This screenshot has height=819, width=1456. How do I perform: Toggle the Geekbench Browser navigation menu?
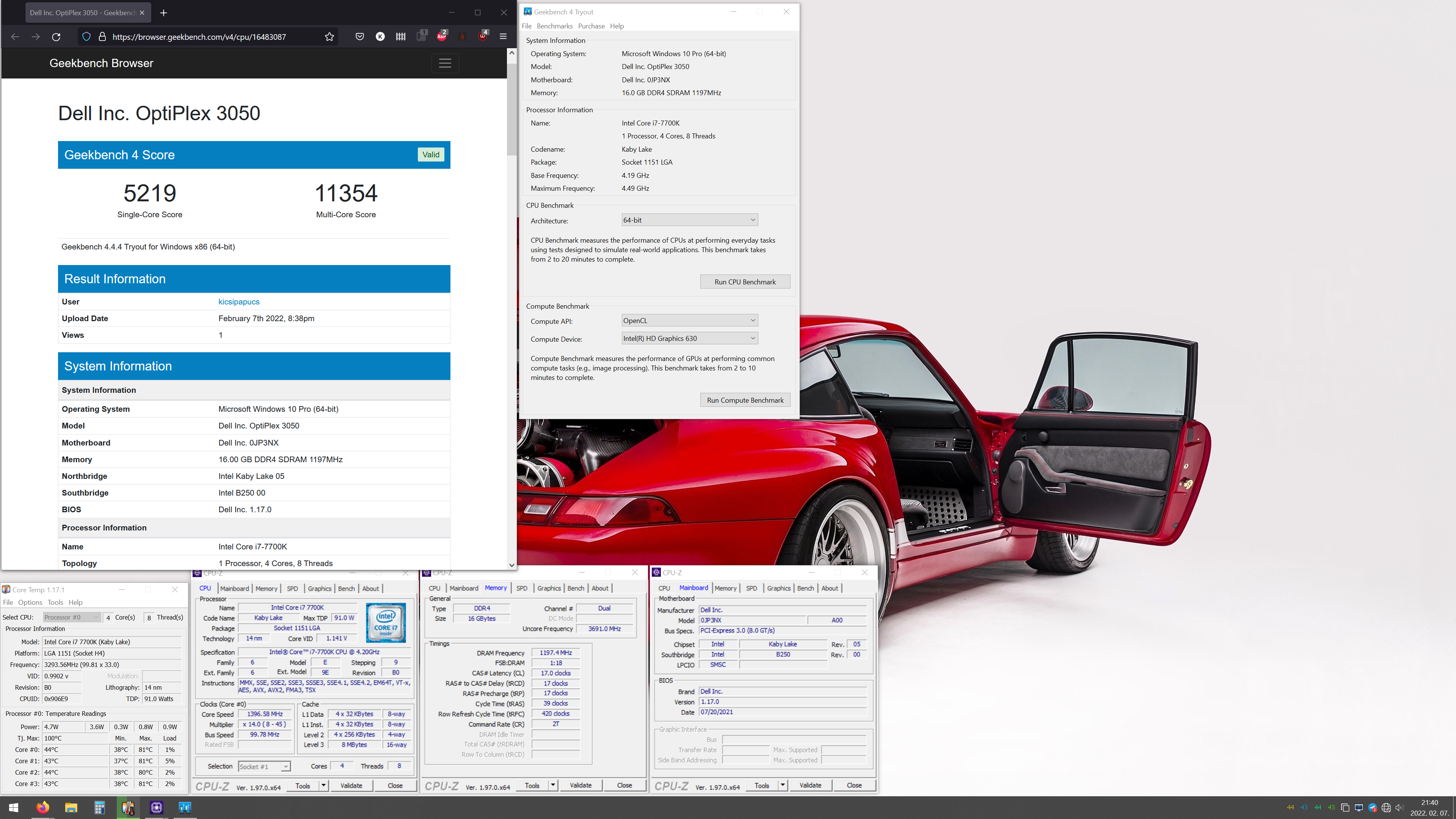[x=445, y=63]
